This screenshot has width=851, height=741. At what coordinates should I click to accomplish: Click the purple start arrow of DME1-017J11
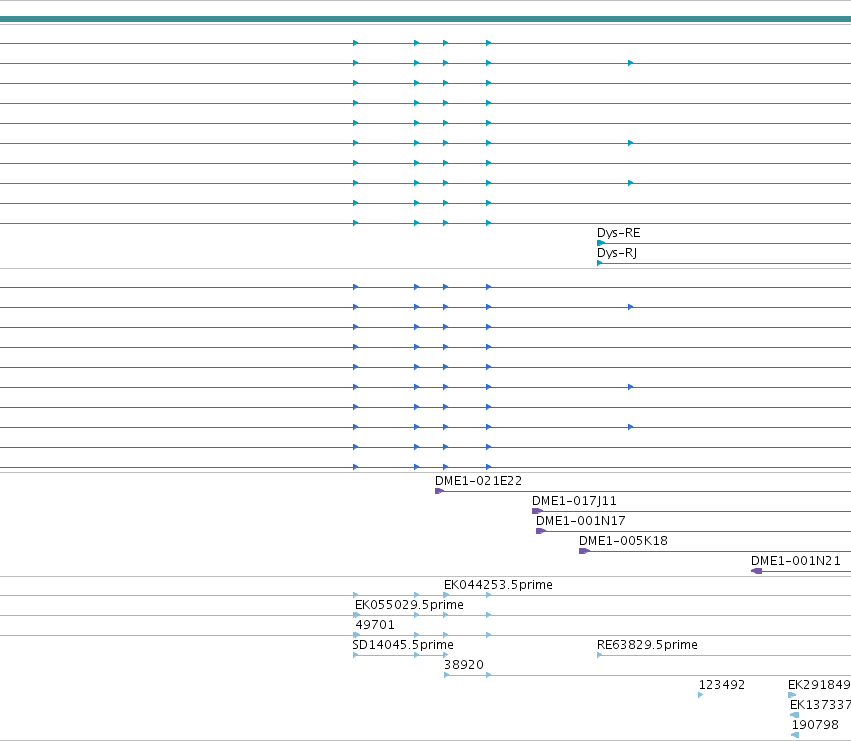[x=537, y=511]
